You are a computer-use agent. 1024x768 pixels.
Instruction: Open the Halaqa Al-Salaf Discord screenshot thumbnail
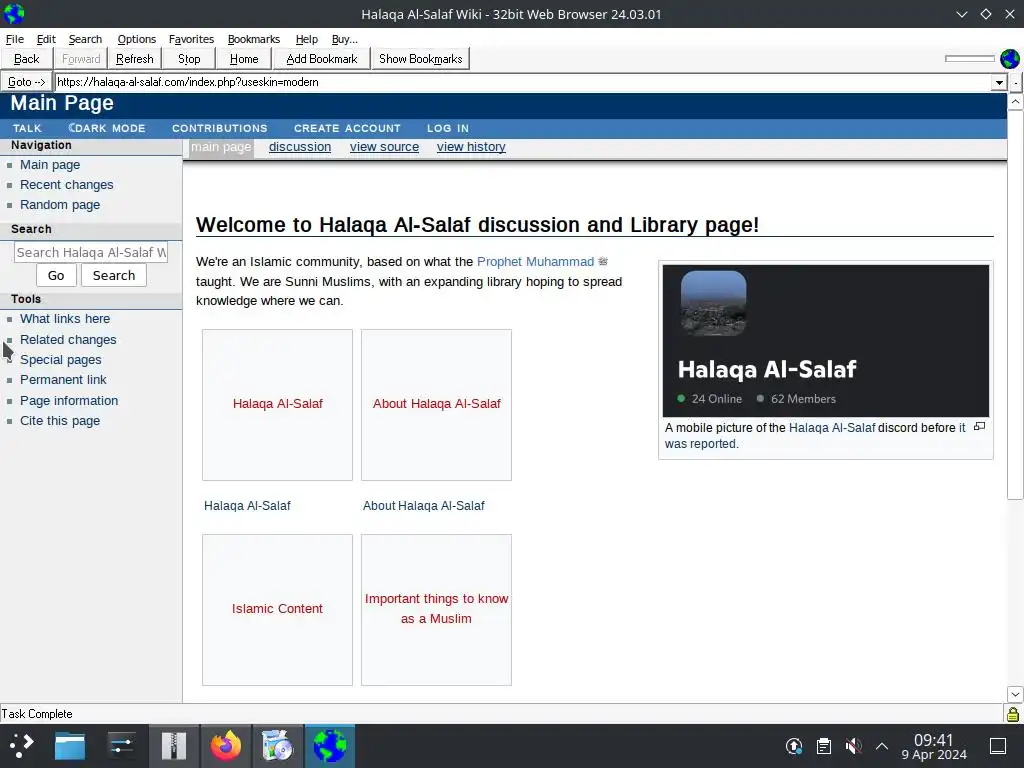[825, 340]
